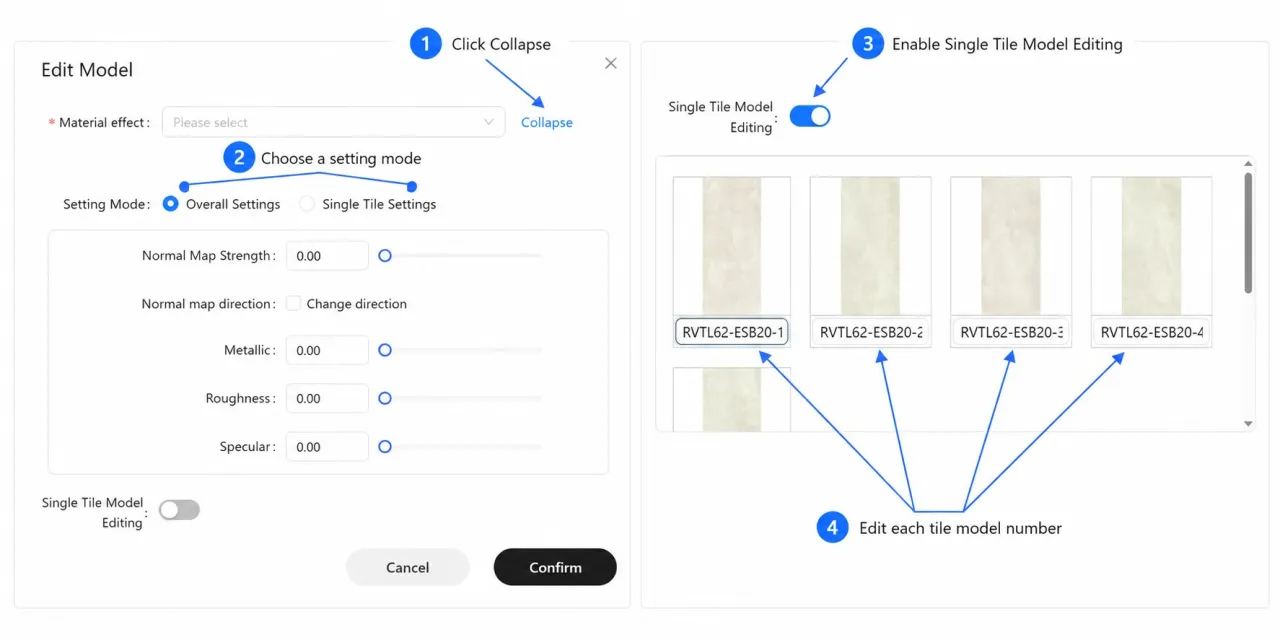Click the Normal Map Strength slider handle
The width and height of the screenshot is (1280, 640).
click(x=384, y=256)
